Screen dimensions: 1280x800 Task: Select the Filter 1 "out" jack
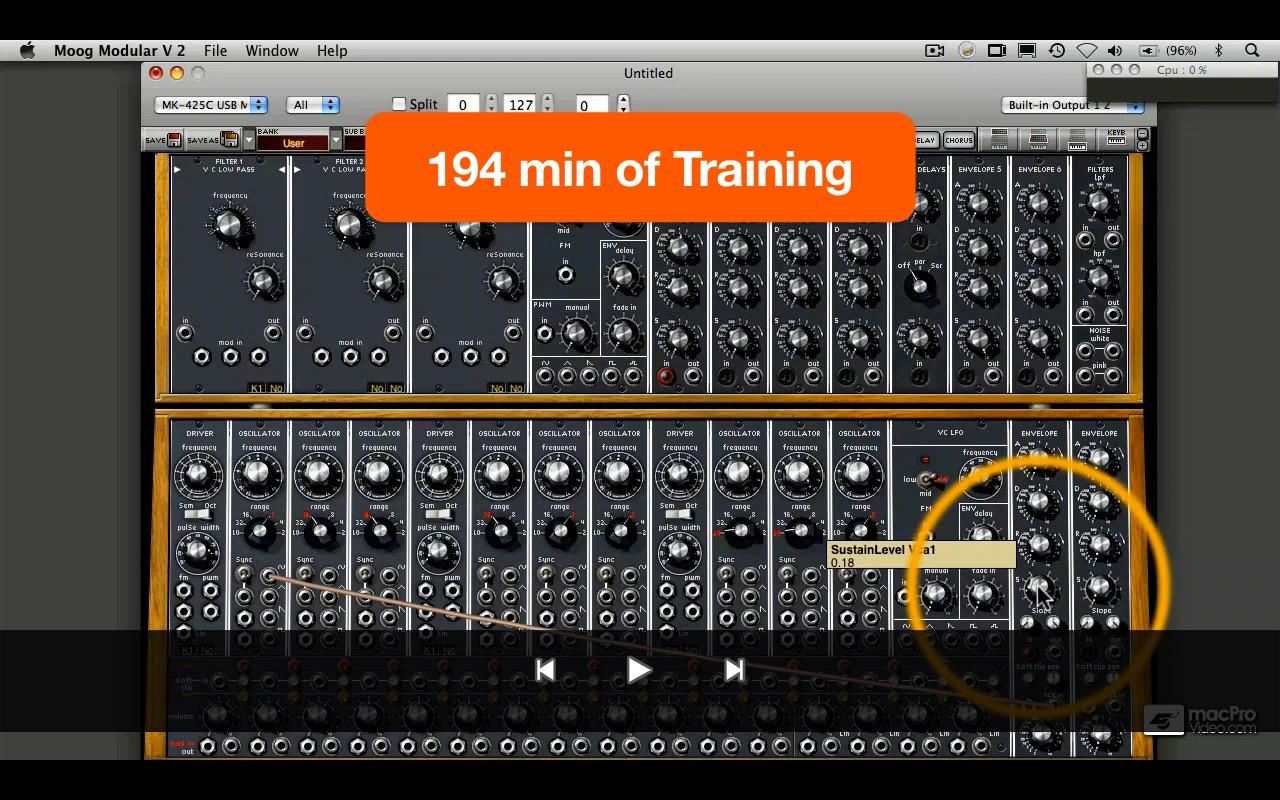[x=273, y=334]
